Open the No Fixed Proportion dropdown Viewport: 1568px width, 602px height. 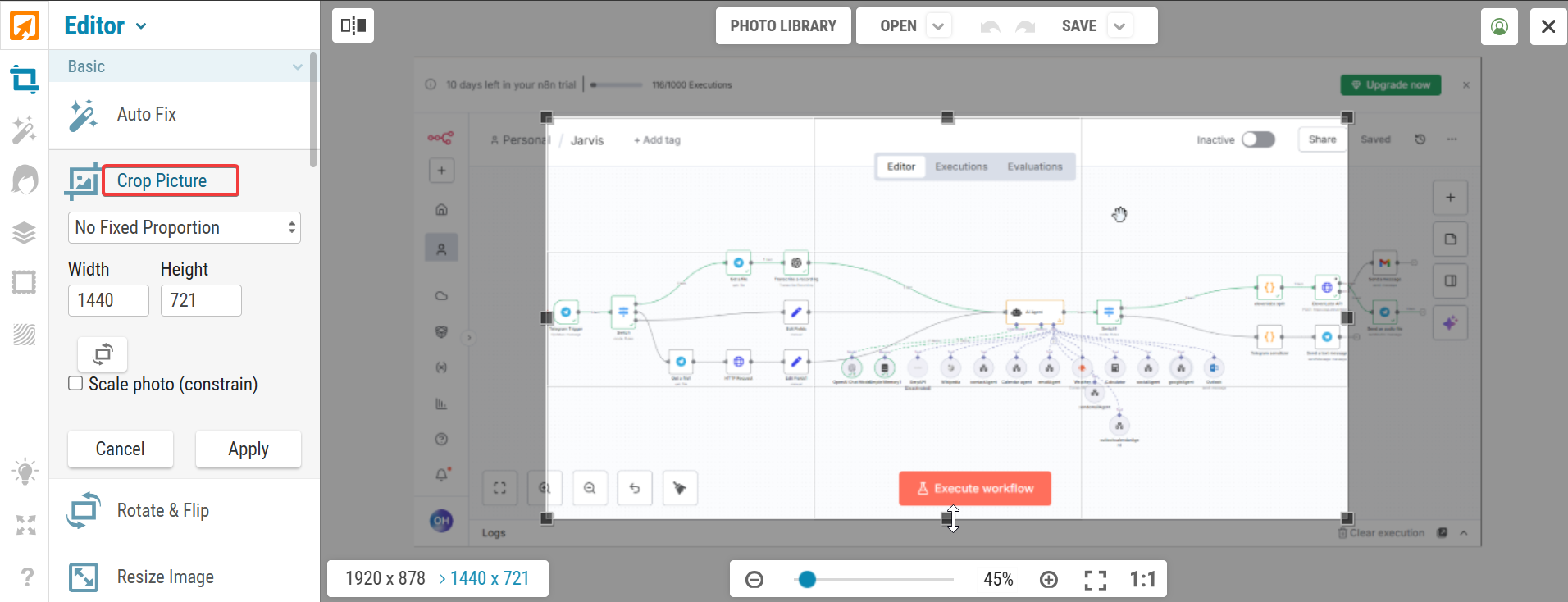(185, 227)
